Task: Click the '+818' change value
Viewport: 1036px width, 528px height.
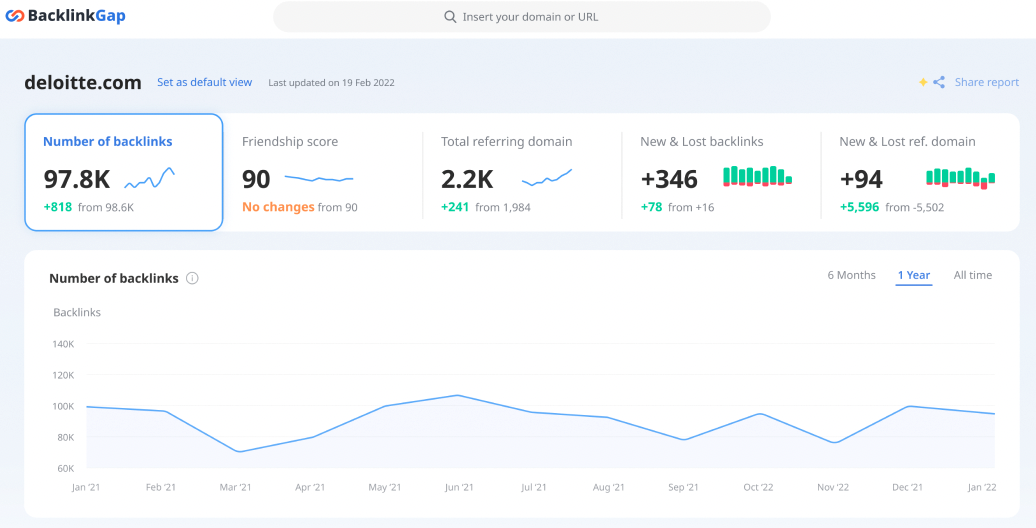Action: (x=57, y=207)
